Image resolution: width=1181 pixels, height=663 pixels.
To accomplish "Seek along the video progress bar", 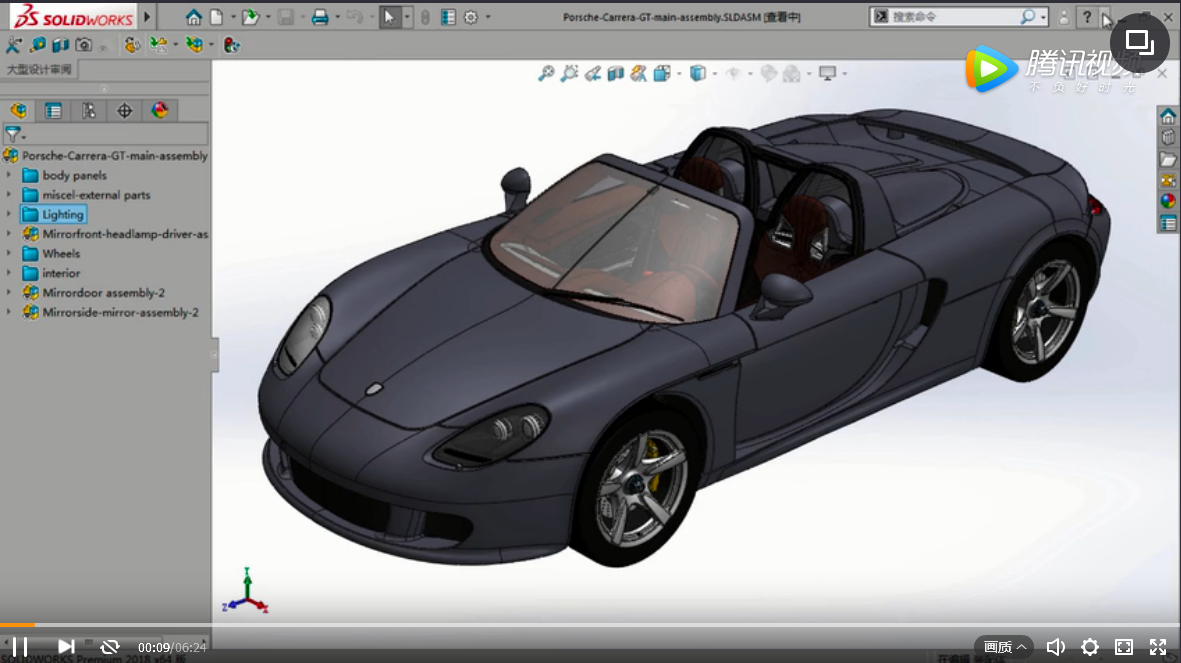I will [x=590, y=625].
